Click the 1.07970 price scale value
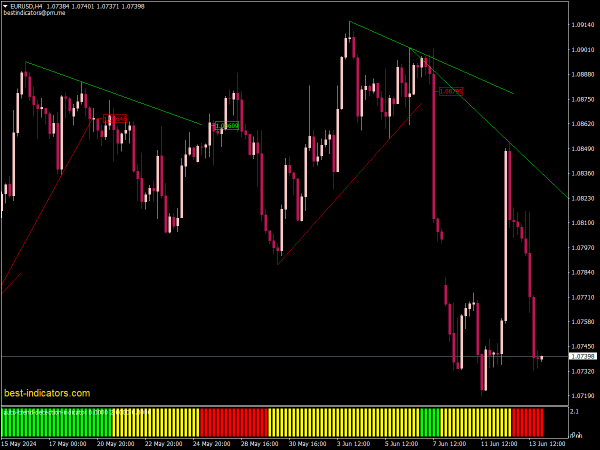Viewport: 600px width, 450px height. [x=583, y=248]
